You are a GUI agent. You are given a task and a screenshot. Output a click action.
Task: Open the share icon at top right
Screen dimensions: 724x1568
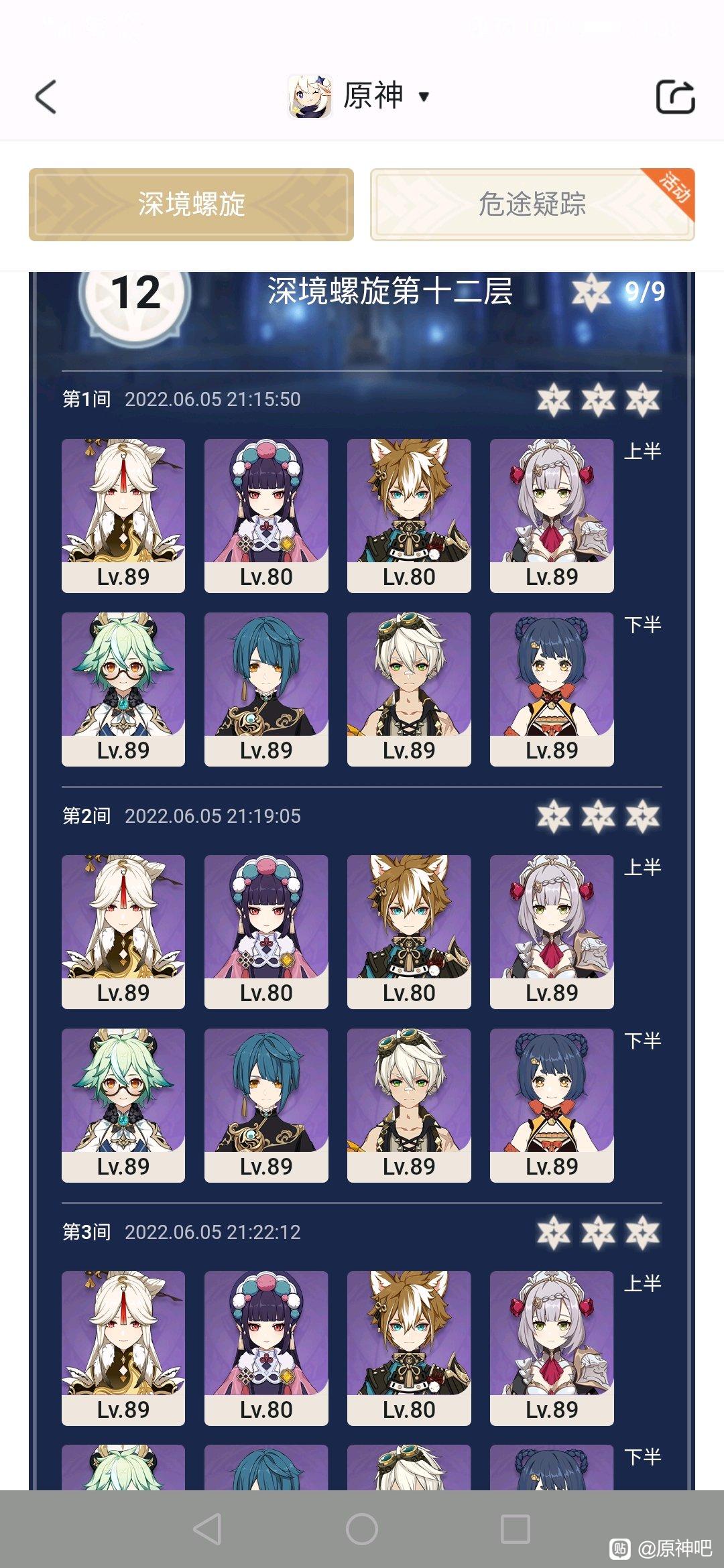(675, 97)
